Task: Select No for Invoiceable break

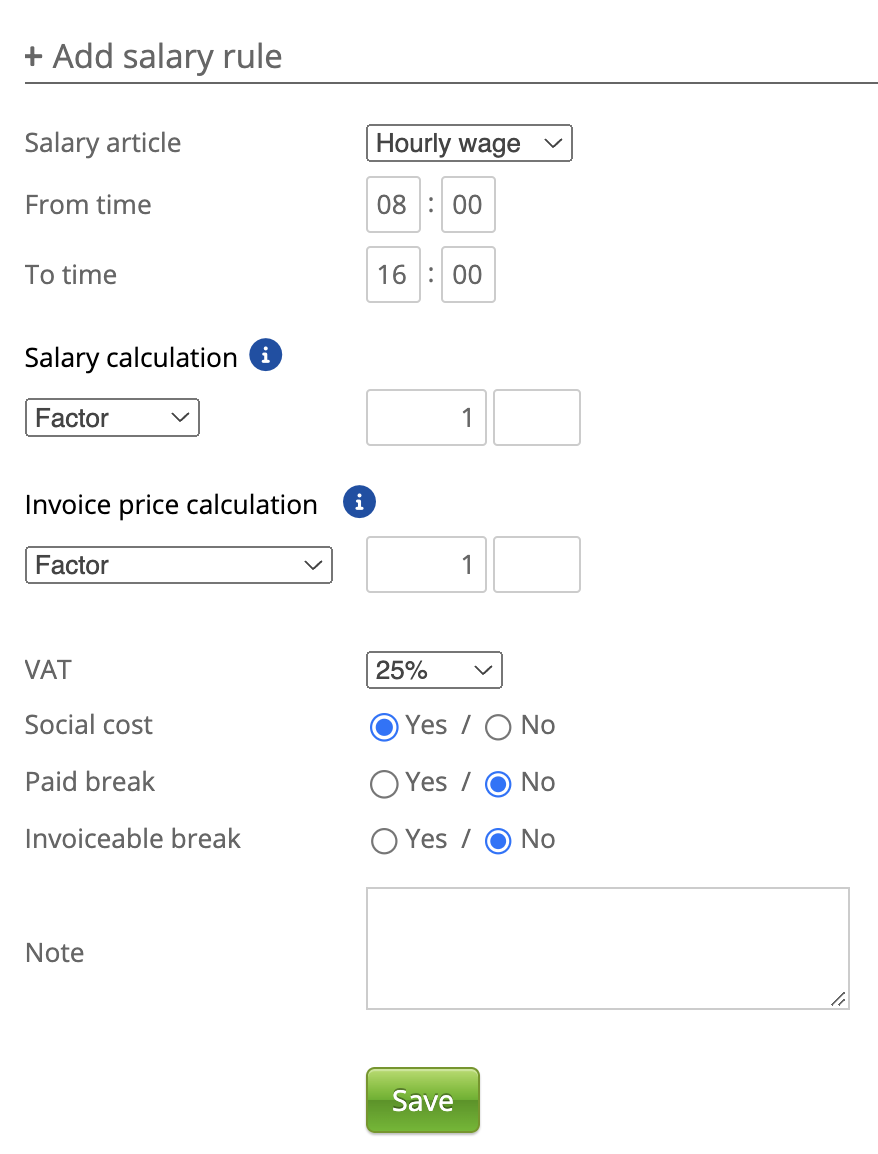Action: coord(498,841)
